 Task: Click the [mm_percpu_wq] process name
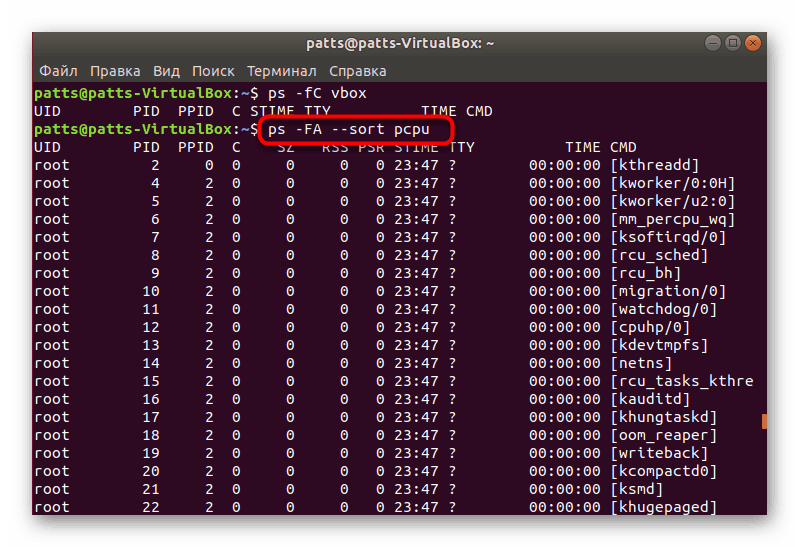(x=673, y=219)
